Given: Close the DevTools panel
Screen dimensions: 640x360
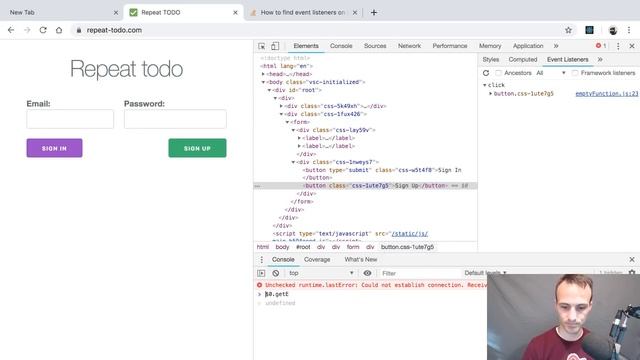Looking at the screenshot, I should coord(632,46).
